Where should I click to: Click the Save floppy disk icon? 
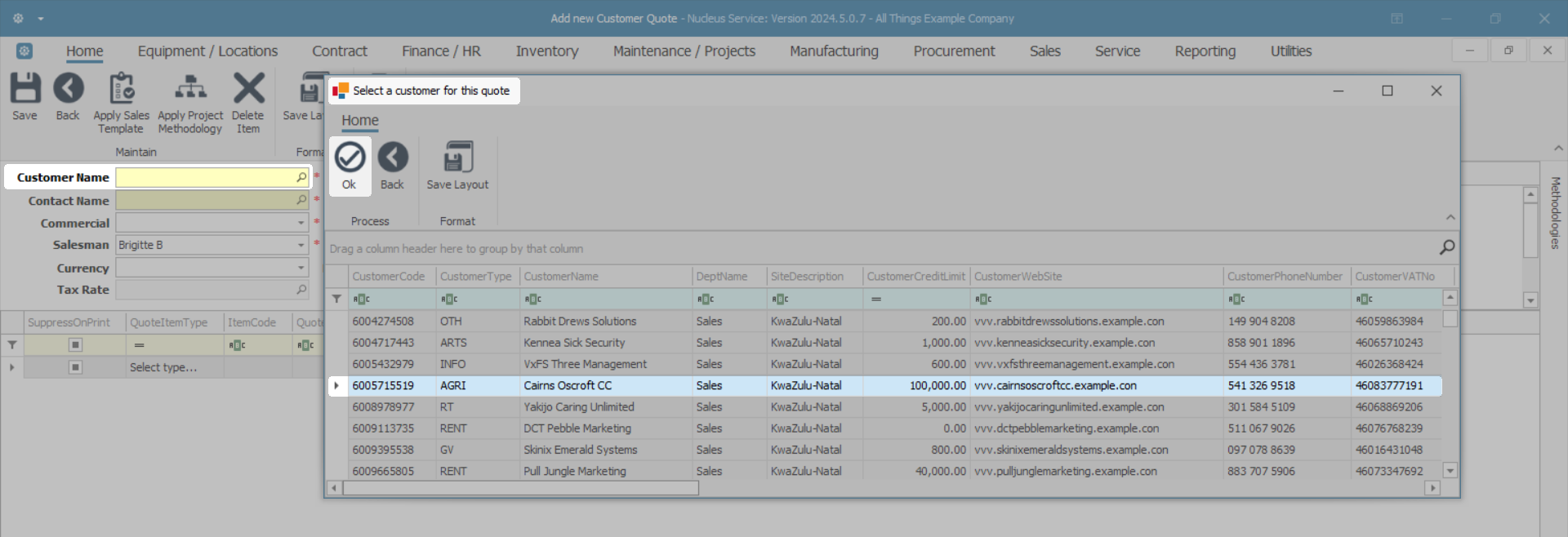pyautogui.click(x=24, y=88)
